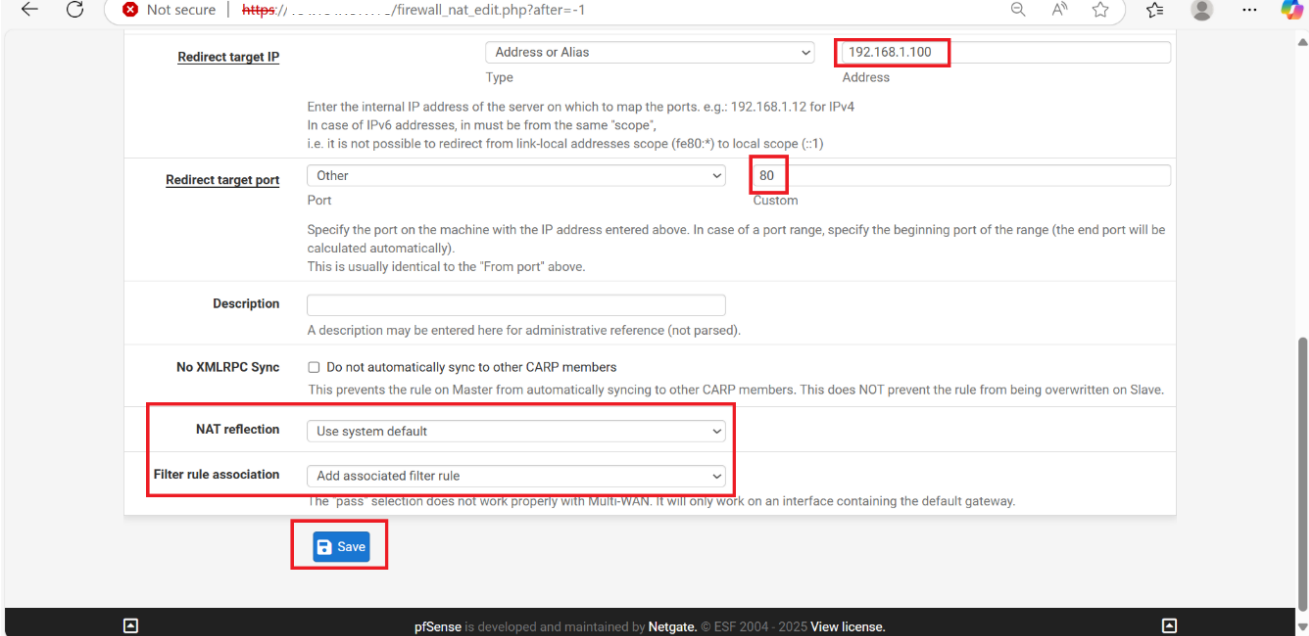Screen dimensions: 1309x636
Task: Open the Read aloud tool
Action: click(1060, 10)
